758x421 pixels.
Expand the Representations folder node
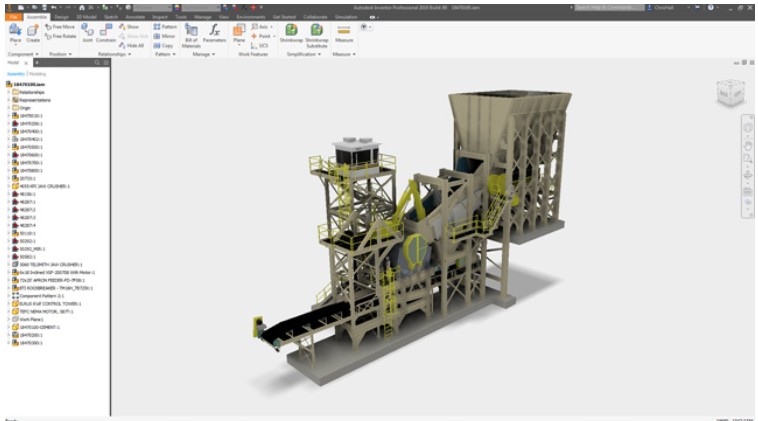pos(9,100)
